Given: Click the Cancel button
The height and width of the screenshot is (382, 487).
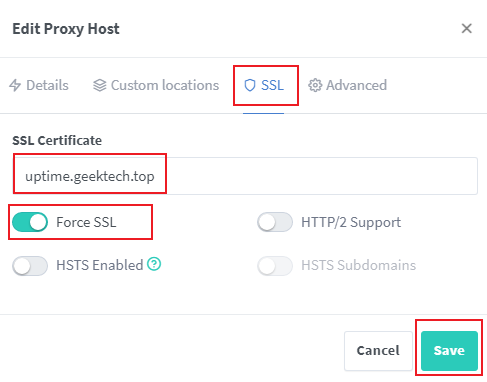Looking at the screenshot, I should point(378,351).
